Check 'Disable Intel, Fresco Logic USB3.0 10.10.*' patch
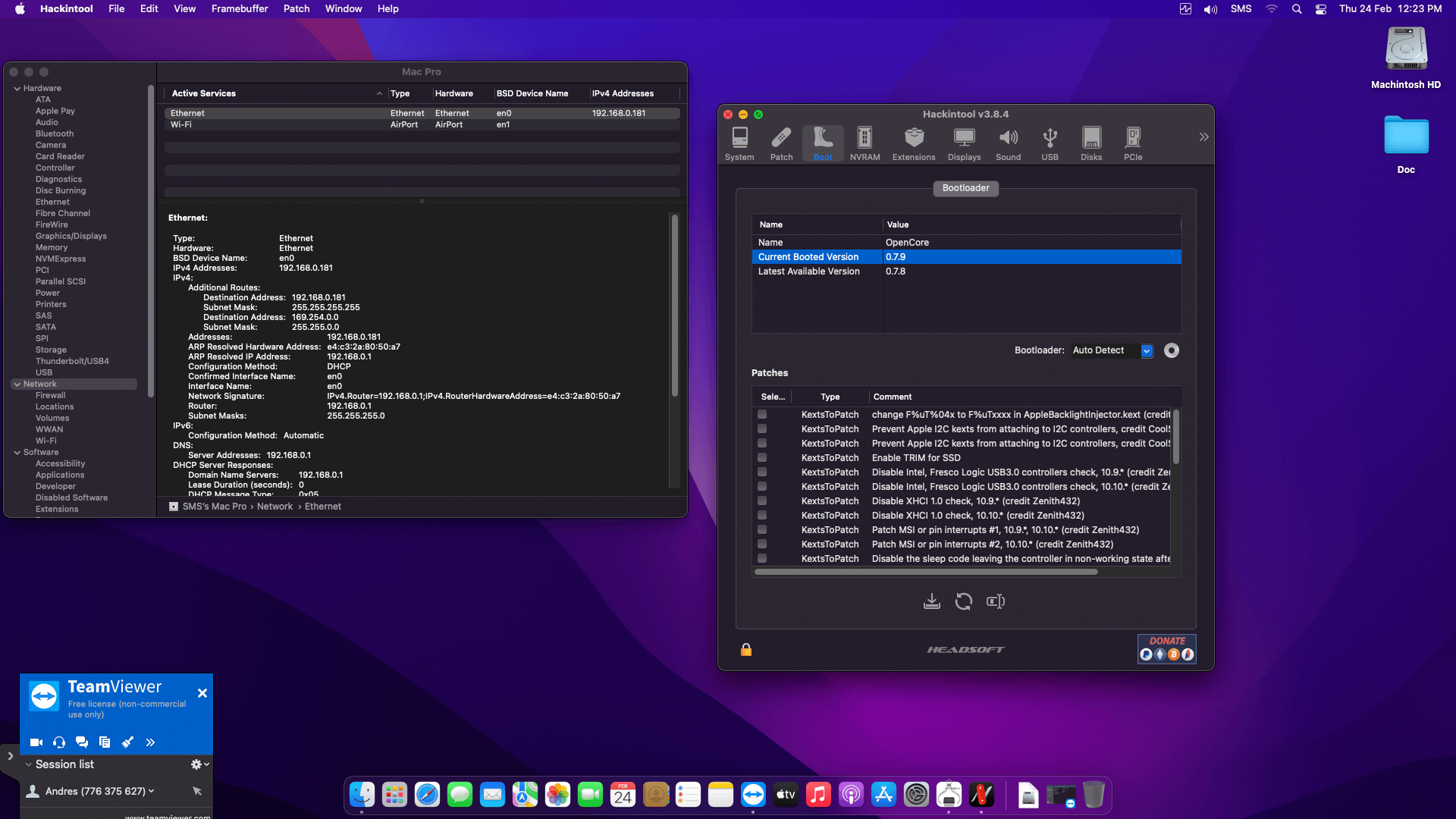The image size is (1456, 819). pyautogui.click(x=762, y=487)
